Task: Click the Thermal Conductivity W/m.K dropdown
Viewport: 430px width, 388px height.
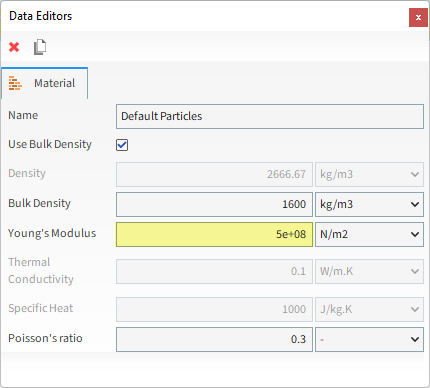Action: point(369,271)
